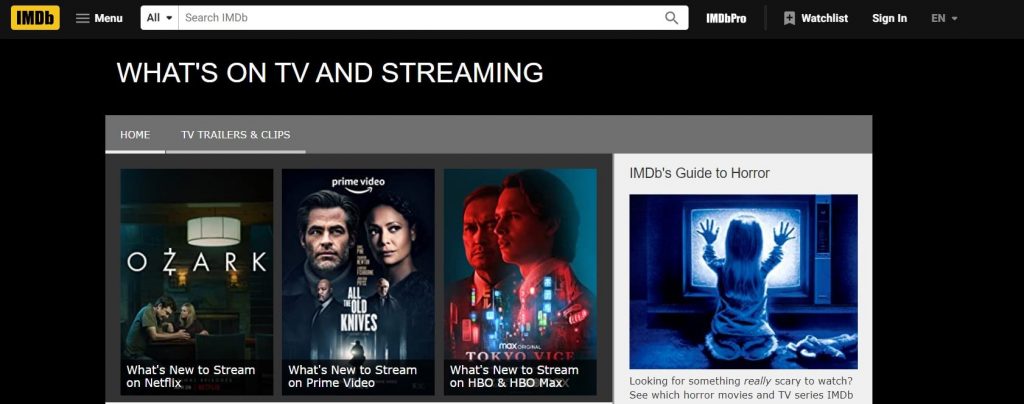The width and height of the screenshot is (1024, 404).
Task: Click the IMDb logo
Action: coord(35,18)
